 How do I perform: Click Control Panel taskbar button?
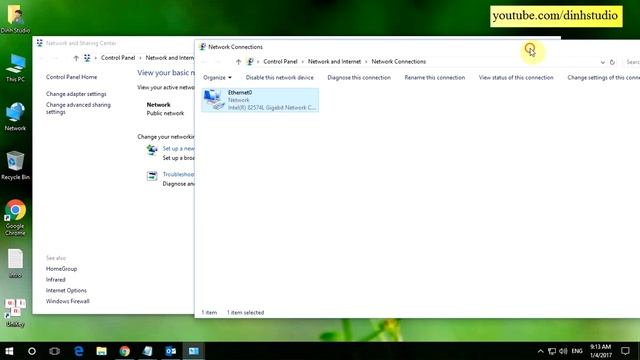tap(193, 351)
